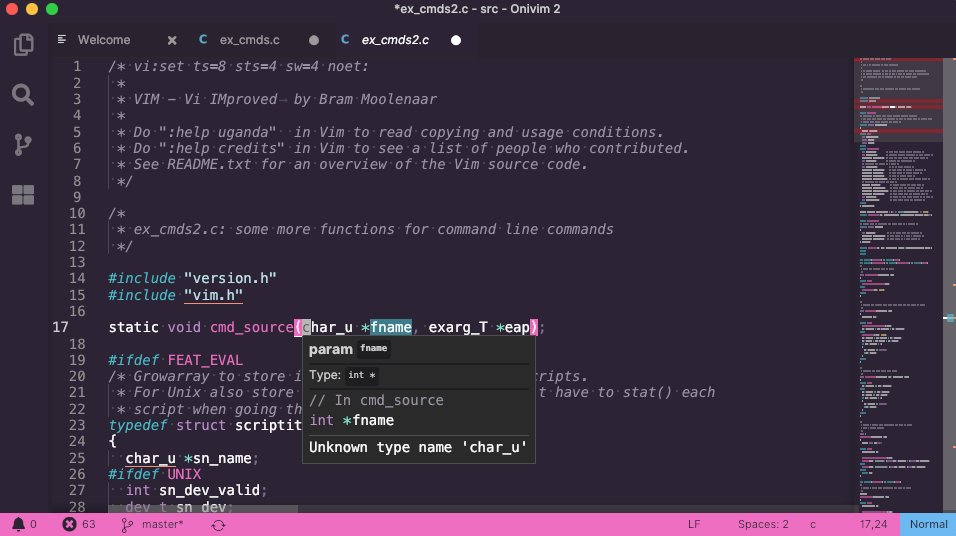Click exarg_T type on line 17
Screen dimensions: 956x536
click(x=458, y=327)
